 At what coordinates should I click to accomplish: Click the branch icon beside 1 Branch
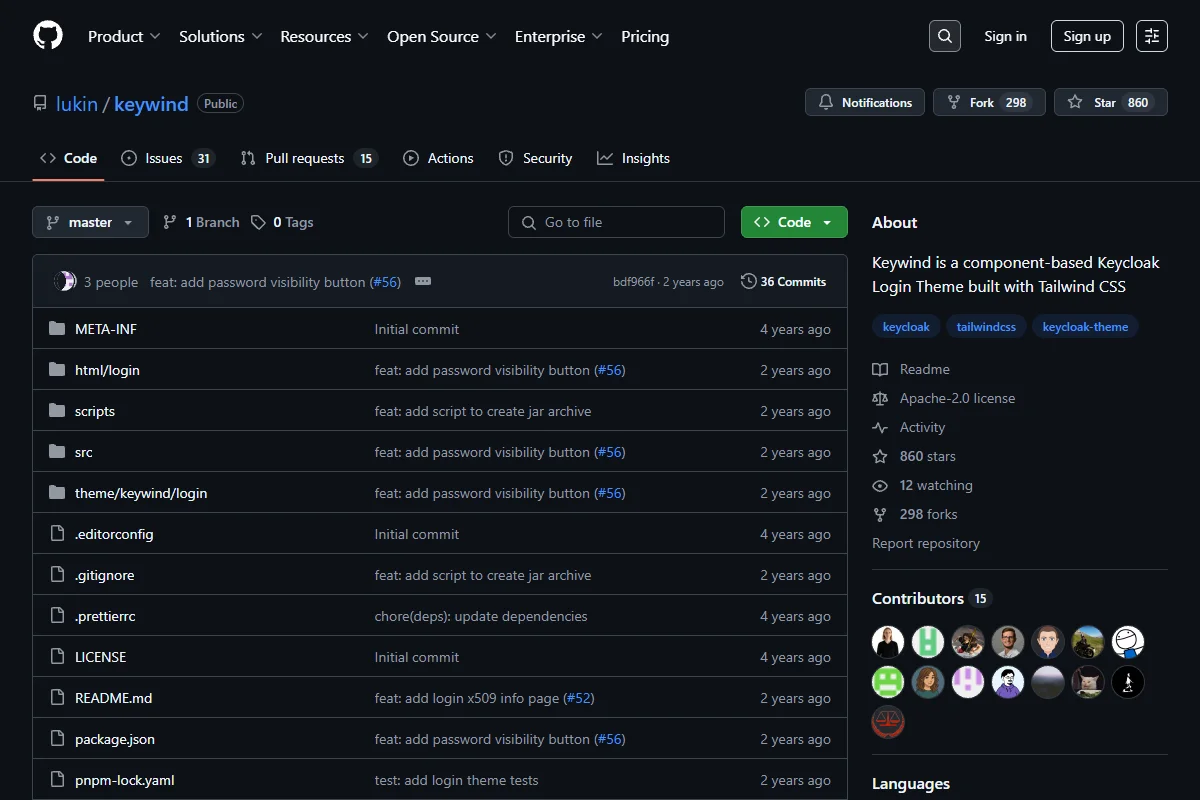[x=170, y=222]
